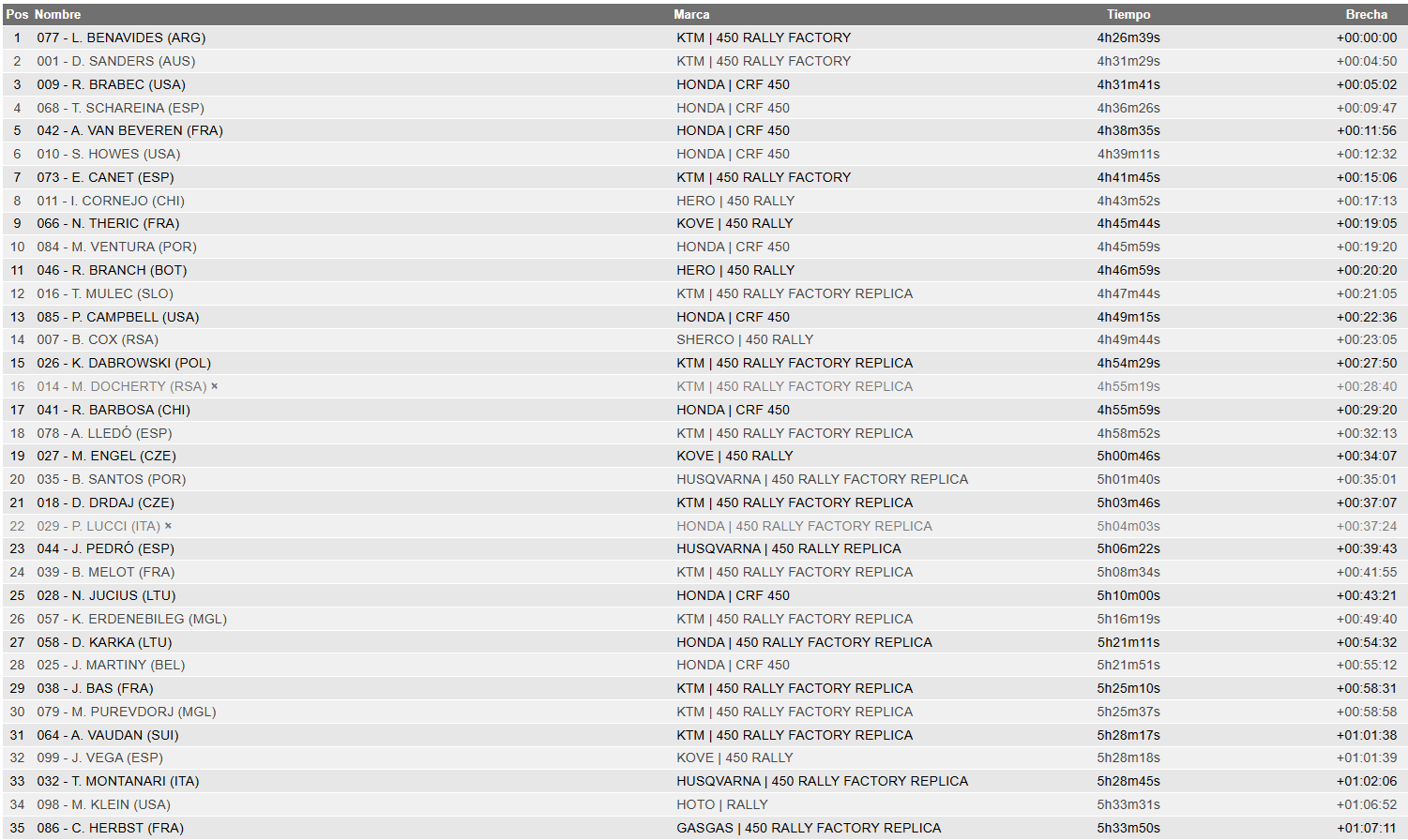Select rider 038 - J. BAS (FRA)
Viewport: 1408px width, 840px height.
coord(96,688)
